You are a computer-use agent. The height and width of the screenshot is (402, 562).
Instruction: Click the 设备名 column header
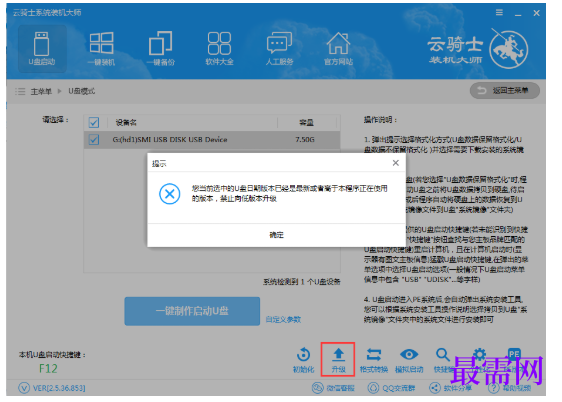[x=126, y=123]
